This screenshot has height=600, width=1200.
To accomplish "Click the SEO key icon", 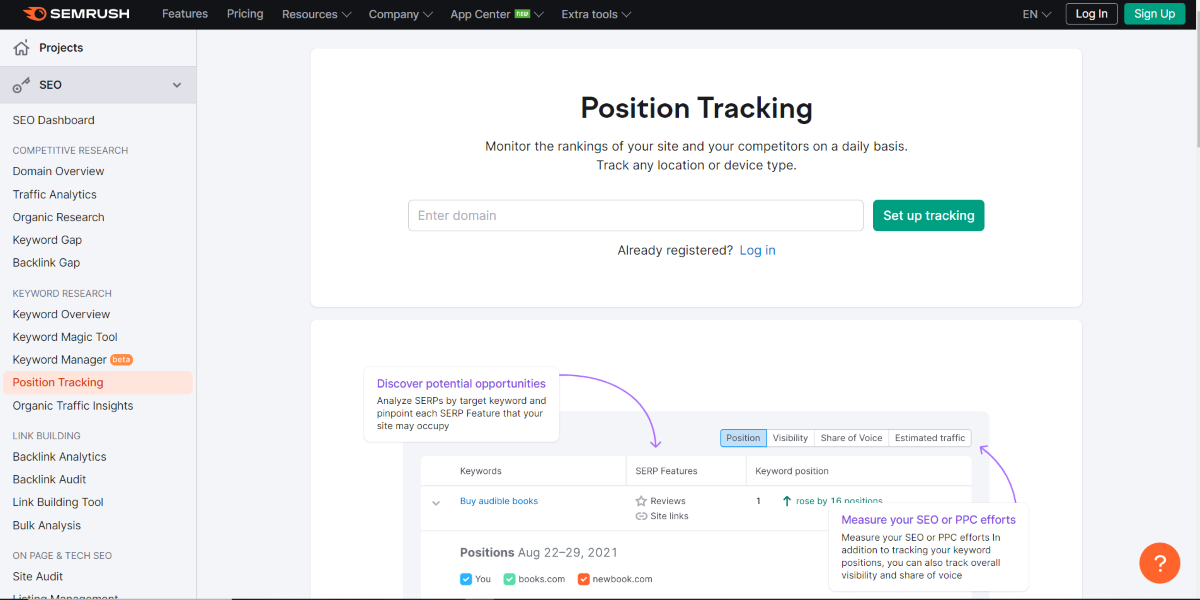I will [x=21, y=86].
